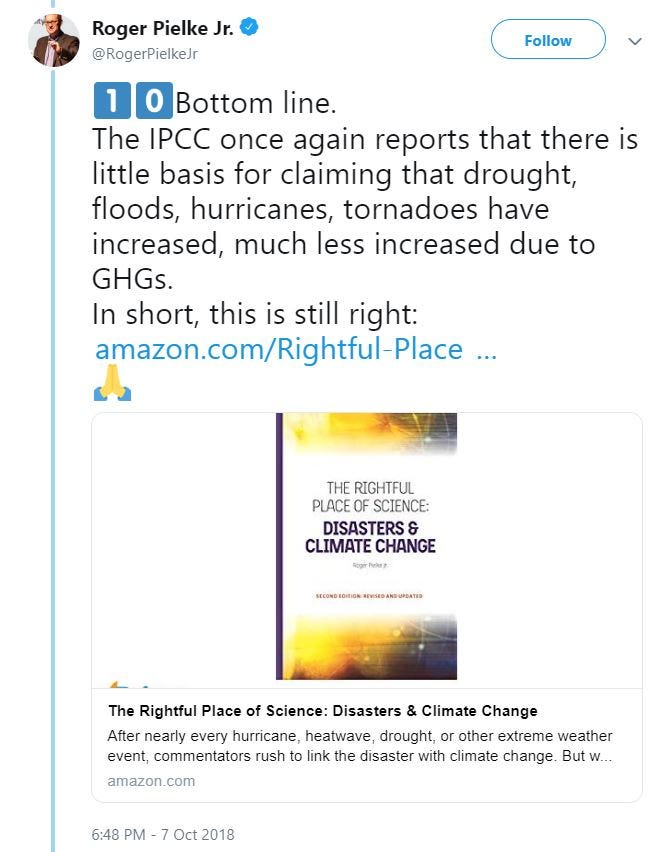Click the vertical thread line beside the tweet
Screen dimensions: 662x852
tap(52, 450)
